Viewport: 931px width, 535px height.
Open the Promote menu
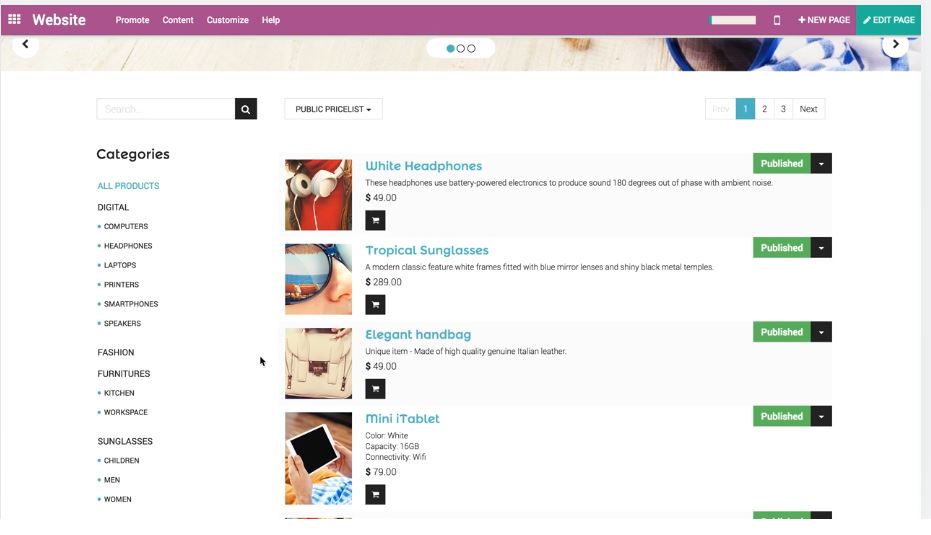(x=132, y=20)
